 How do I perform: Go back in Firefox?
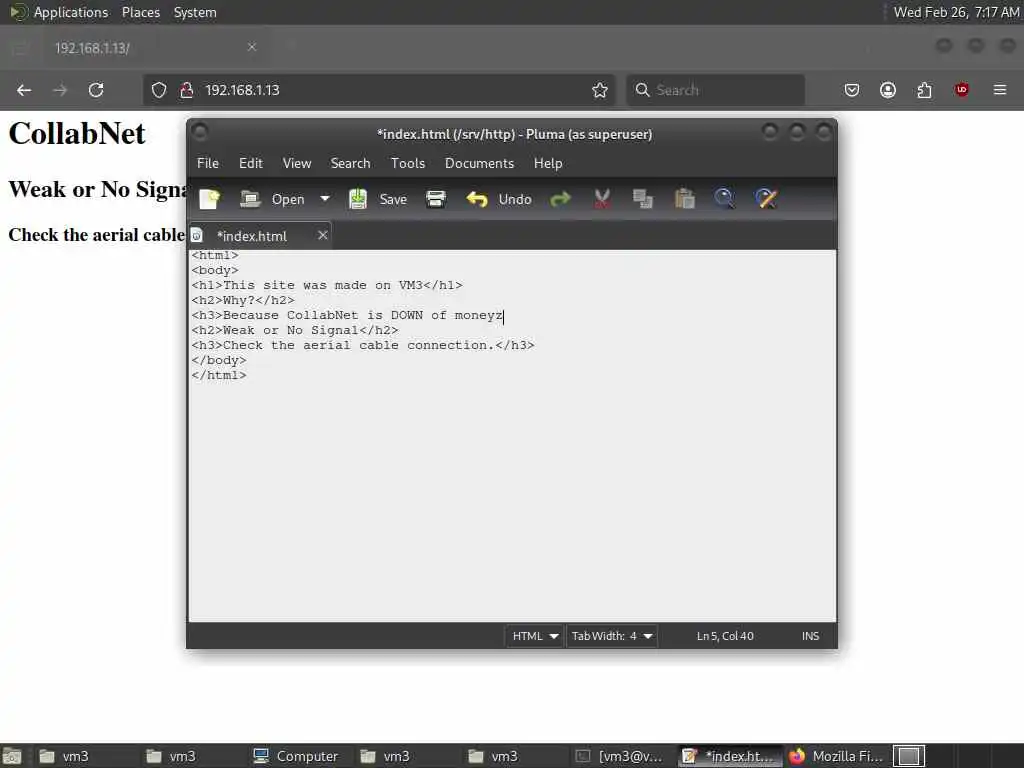(x=24, y=90)
